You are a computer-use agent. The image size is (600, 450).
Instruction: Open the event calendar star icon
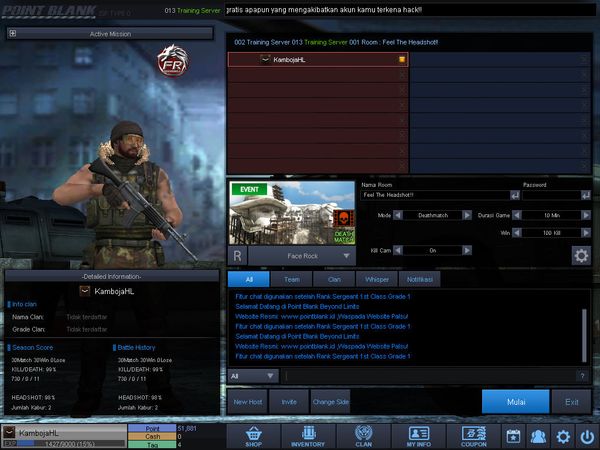[x=513, y=436]
